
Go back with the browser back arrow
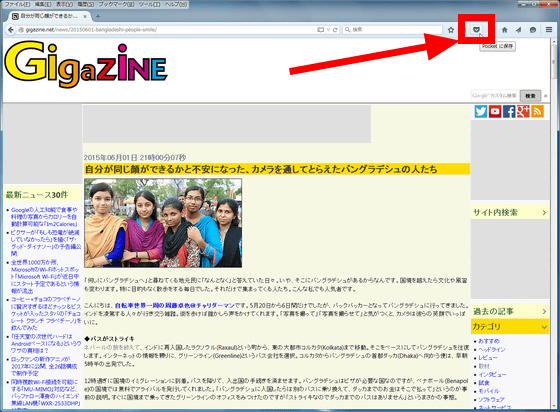(x=11, y=30)
